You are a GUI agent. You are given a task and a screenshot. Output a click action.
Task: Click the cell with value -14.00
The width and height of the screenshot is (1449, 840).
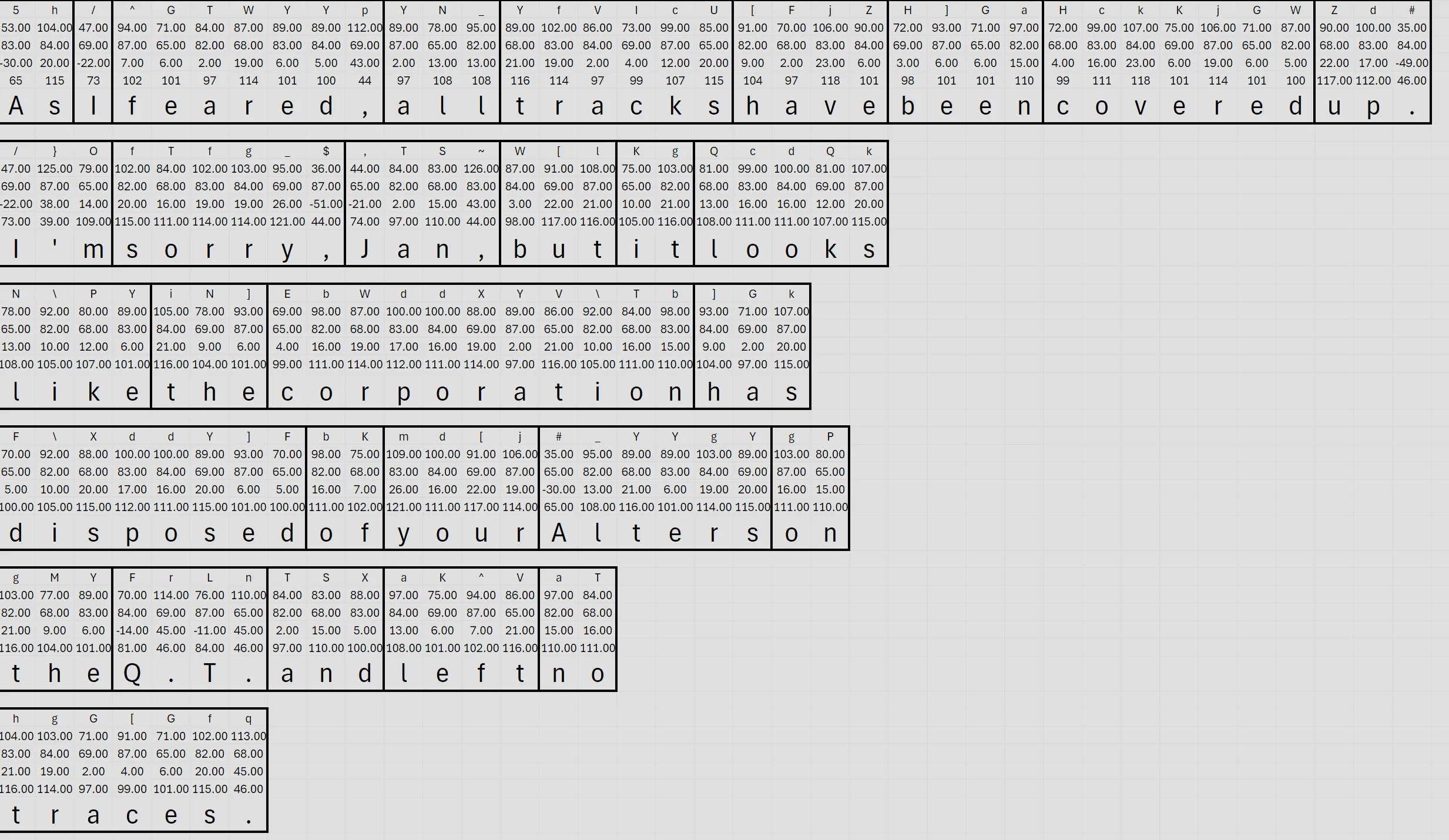[132, 630]
